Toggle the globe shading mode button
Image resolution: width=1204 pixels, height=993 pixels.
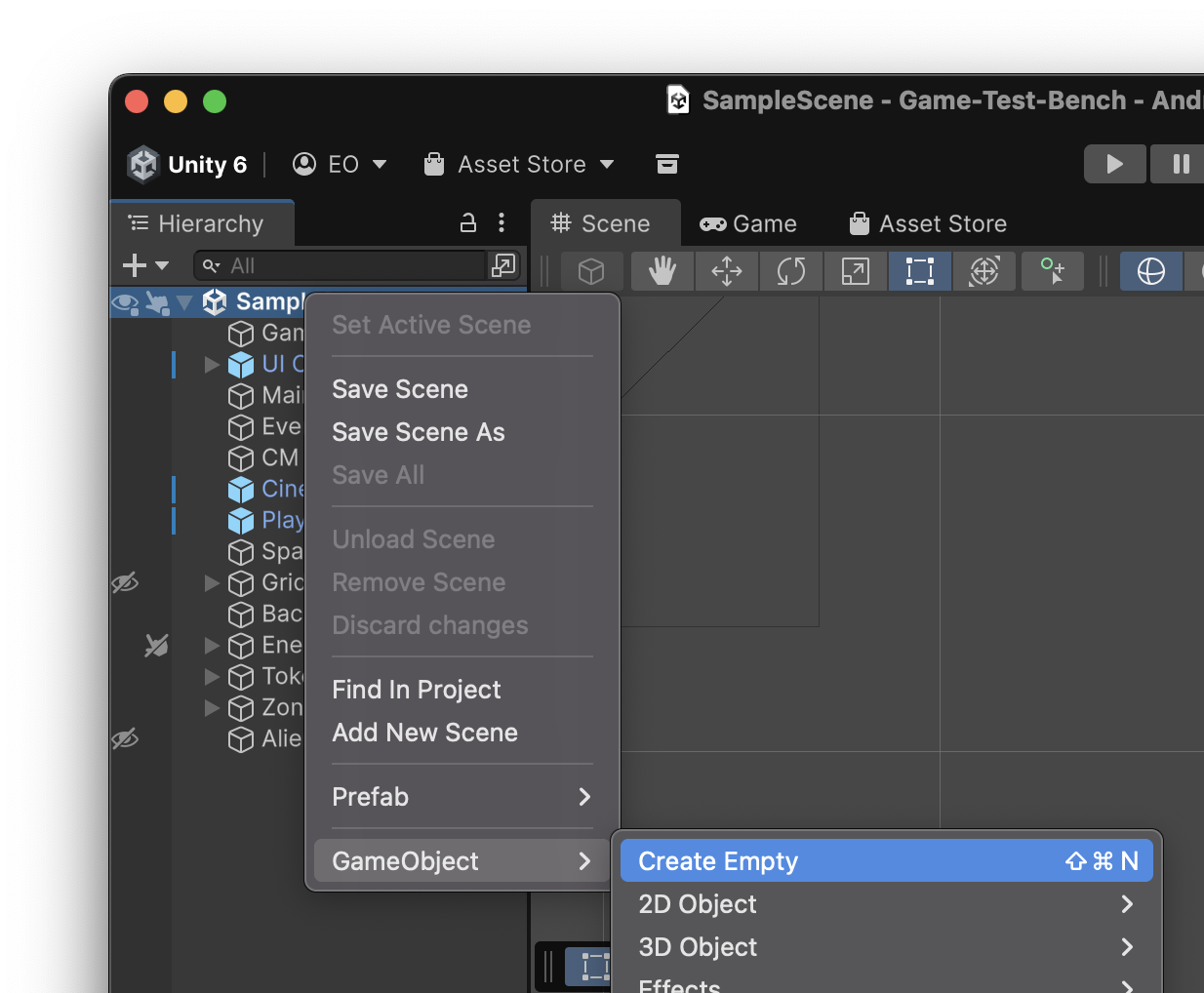[x=1151, y=271]
